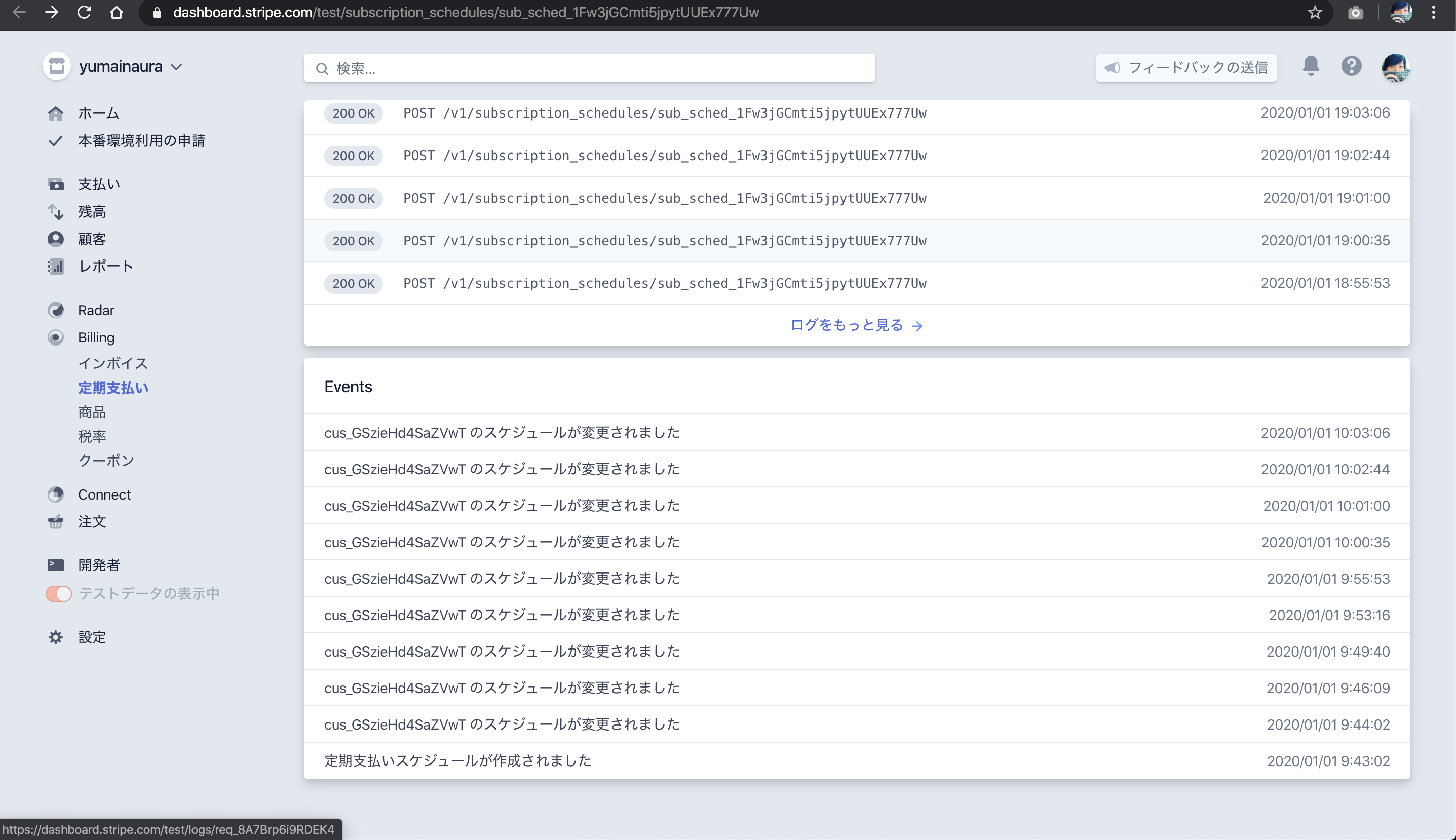Open 設定 gear settings icon
Screen dimensions: 1456x840
coord(55,637)
